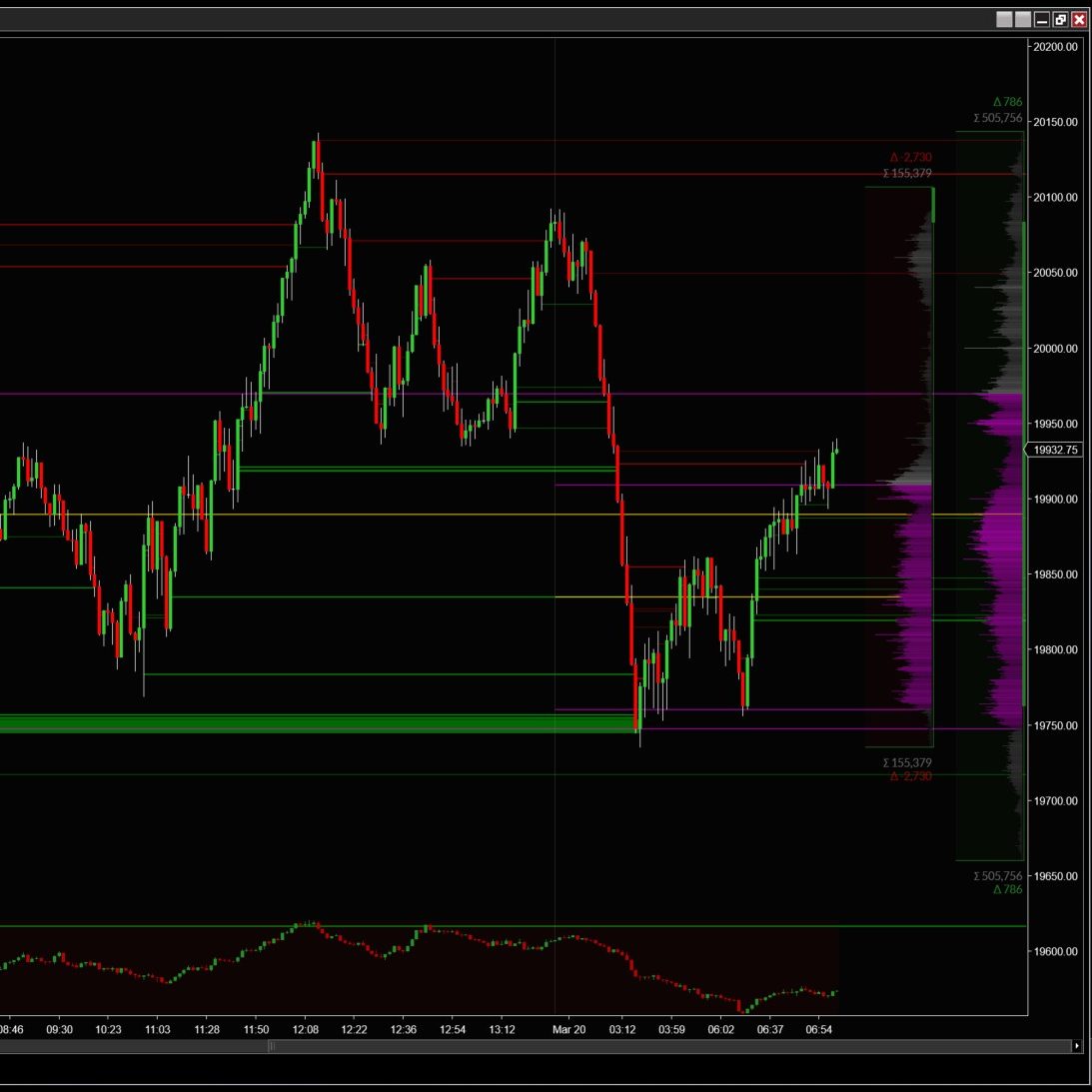Screen dimensions: 1092x1092
Task: Click the Mar 20 date label
Action: pos(569,1029)
